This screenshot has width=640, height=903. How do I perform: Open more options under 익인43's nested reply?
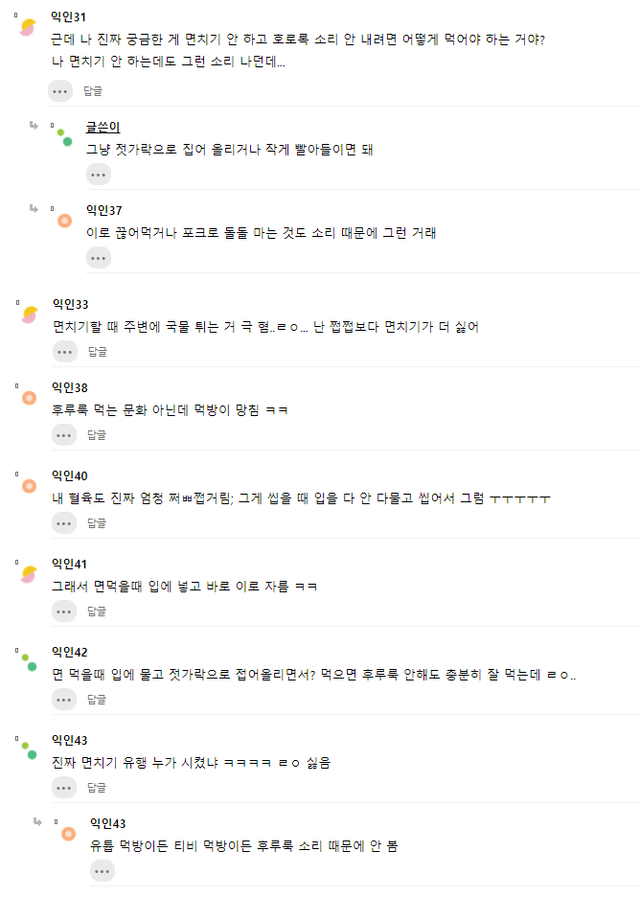coord(102,871)
